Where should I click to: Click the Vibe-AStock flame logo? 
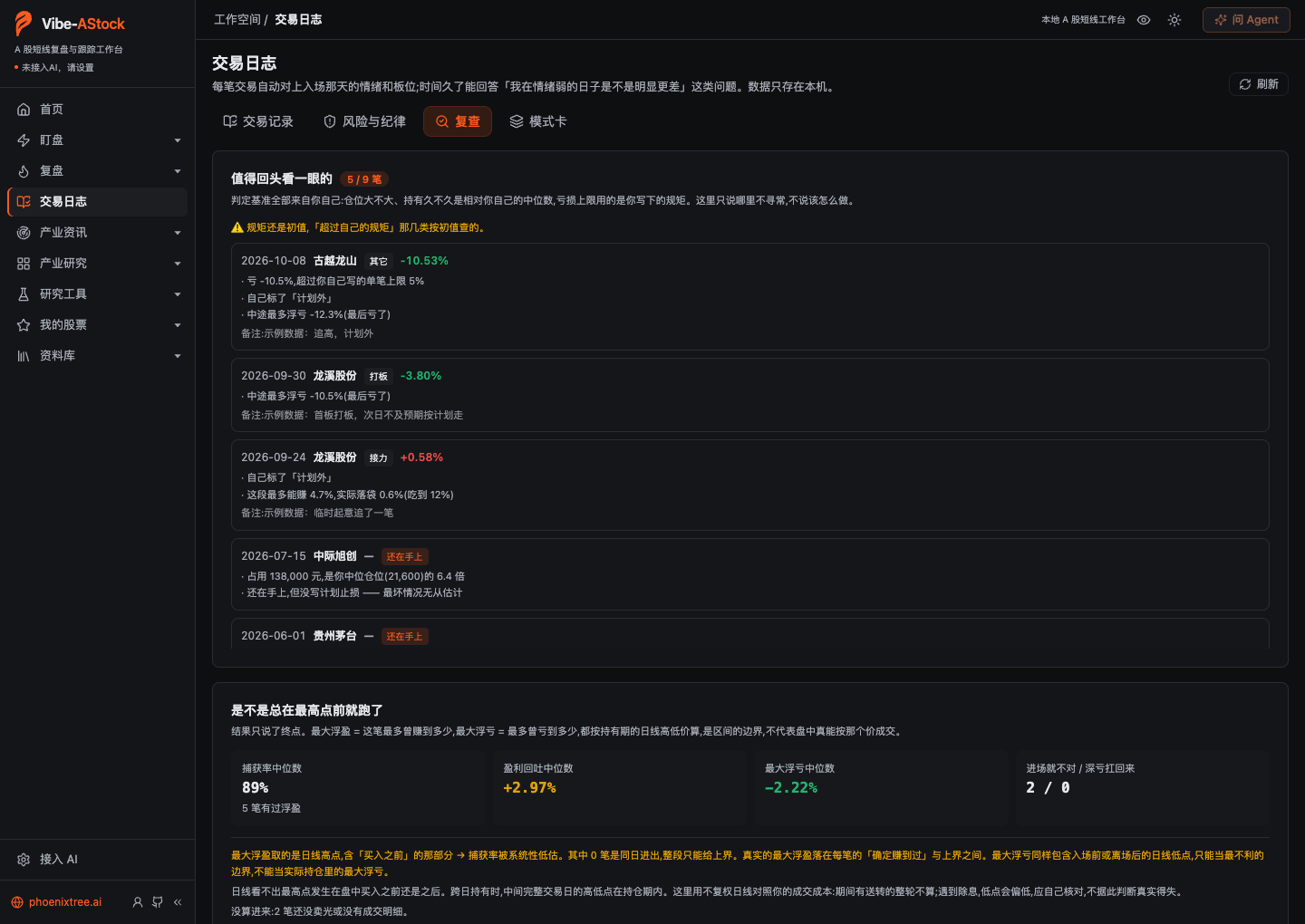point(24,24)
